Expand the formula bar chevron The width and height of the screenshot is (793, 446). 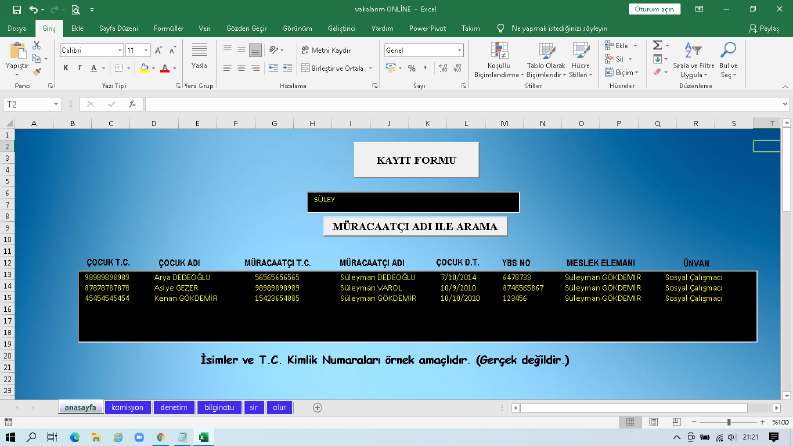click(x=784, y=104)
